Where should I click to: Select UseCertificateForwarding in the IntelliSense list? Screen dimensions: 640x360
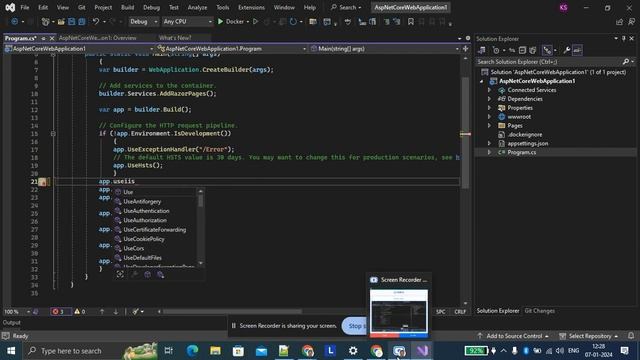[x=154, y=230]
